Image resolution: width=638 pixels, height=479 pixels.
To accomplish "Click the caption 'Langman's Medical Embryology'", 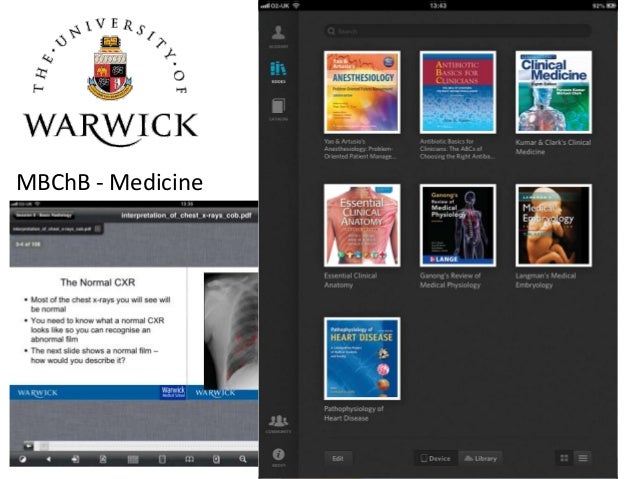I will pos(546,280).
